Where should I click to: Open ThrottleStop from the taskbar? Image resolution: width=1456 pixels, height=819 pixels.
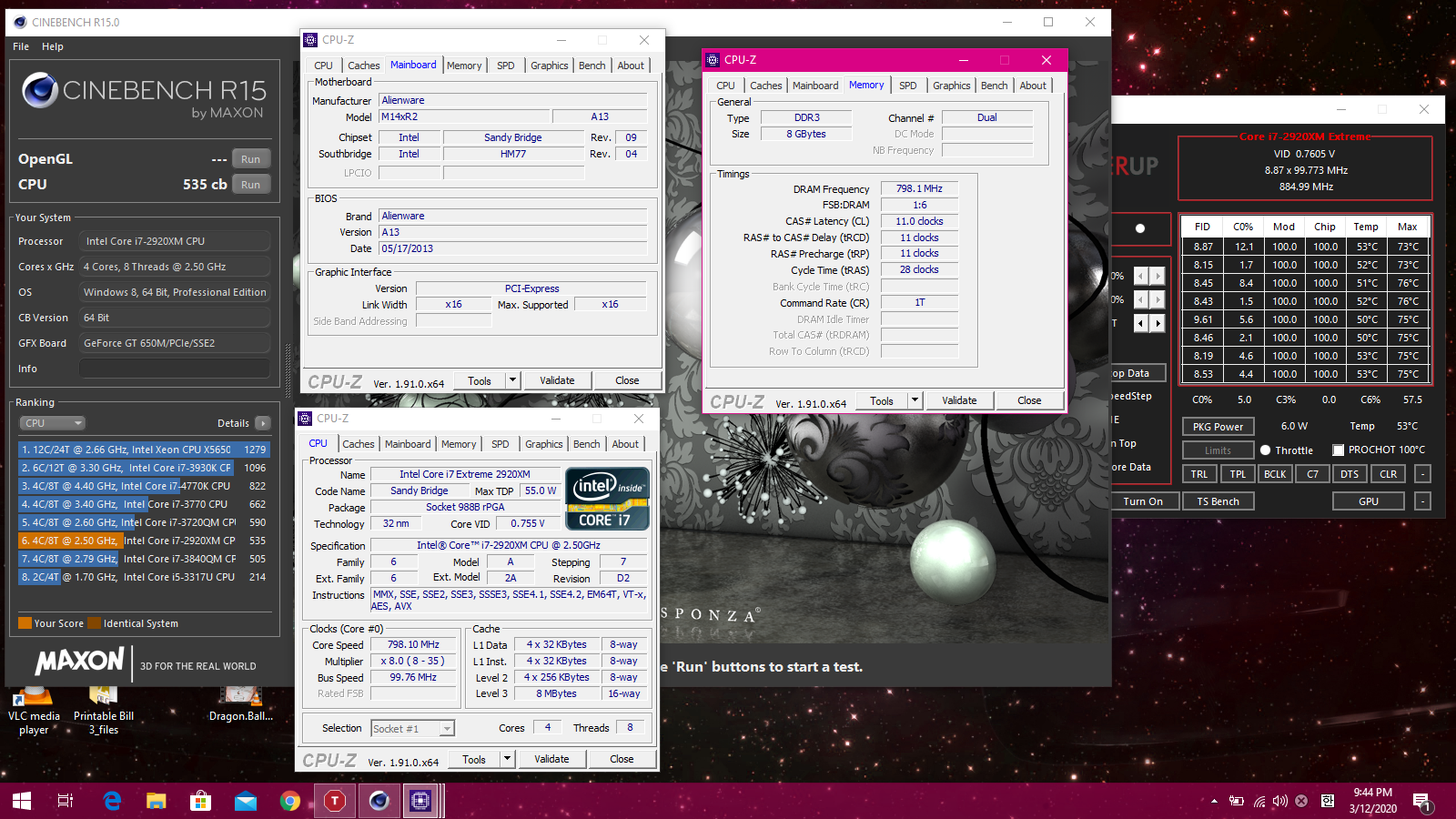click(335, 801)
